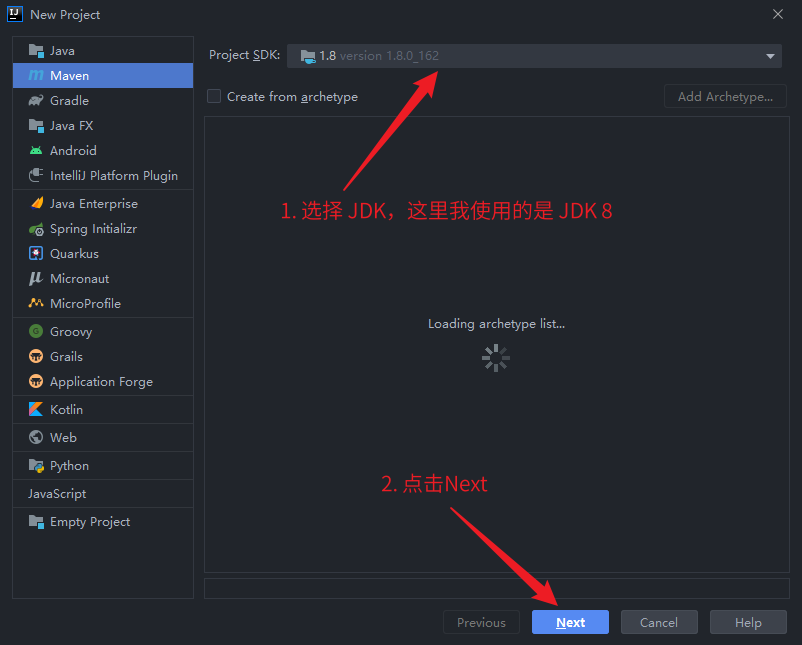Choose Empty Project from the list

(x=90, y=522)
